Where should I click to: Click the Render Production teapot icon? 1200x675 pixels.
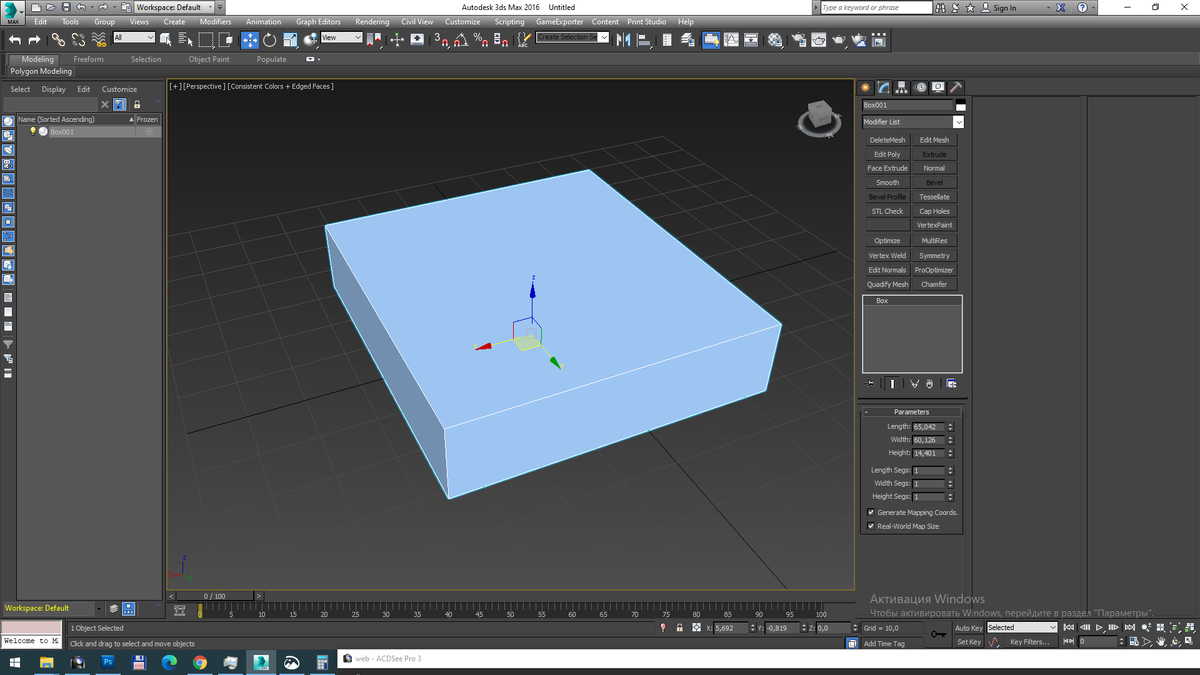tap(838, 39)
